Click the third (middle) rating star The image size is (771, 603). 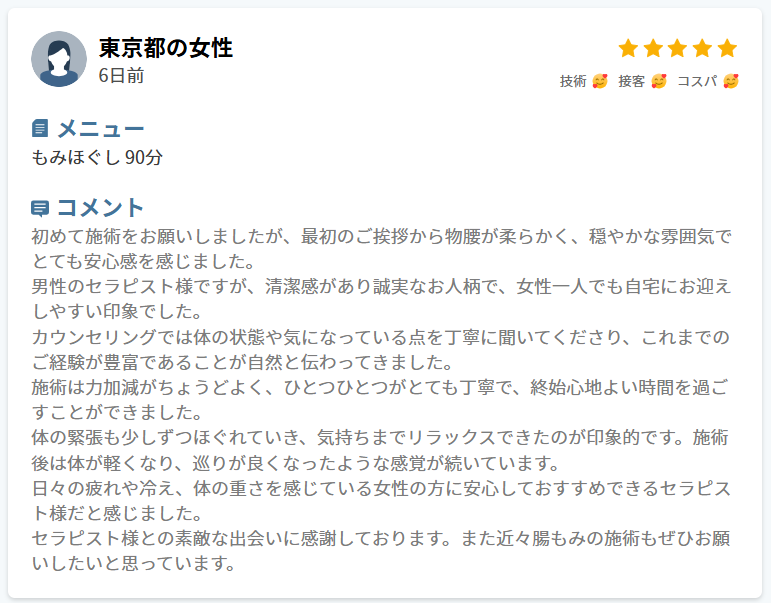[x=678, y=48]
